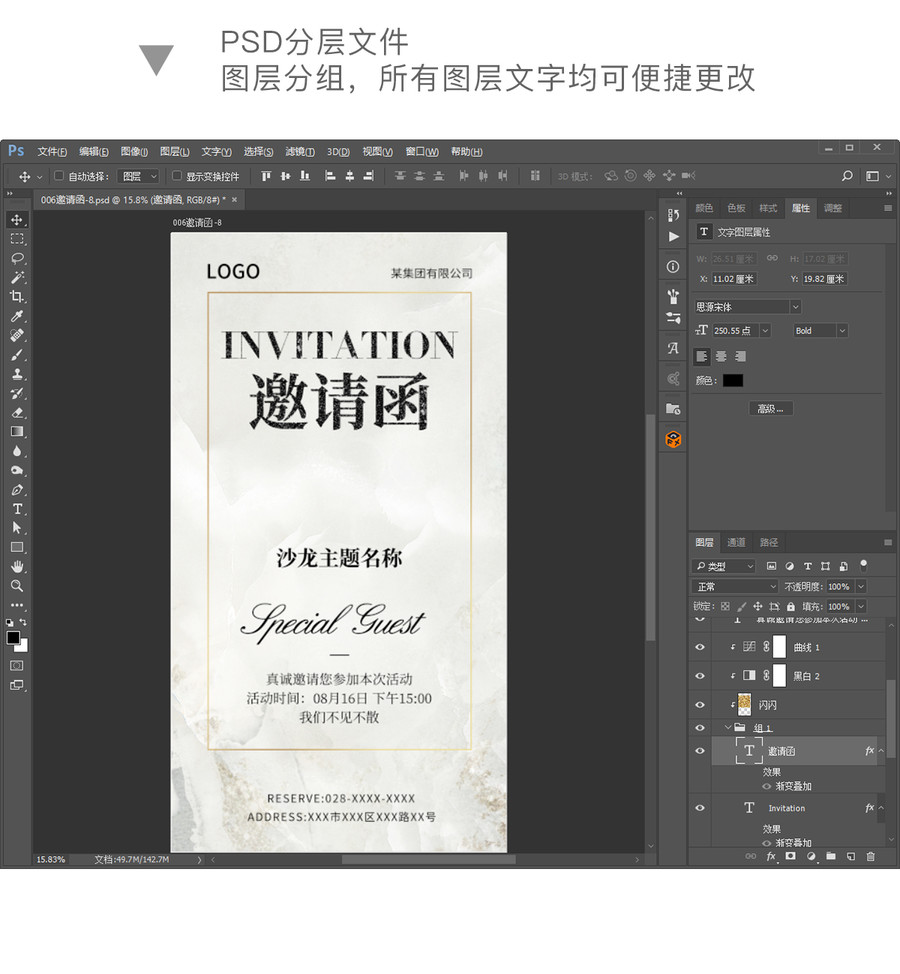The height and width of the screenshot is (974, 900).
Task: Select the Crop tool
Action: pyautogui.click(x=17, y=297)
